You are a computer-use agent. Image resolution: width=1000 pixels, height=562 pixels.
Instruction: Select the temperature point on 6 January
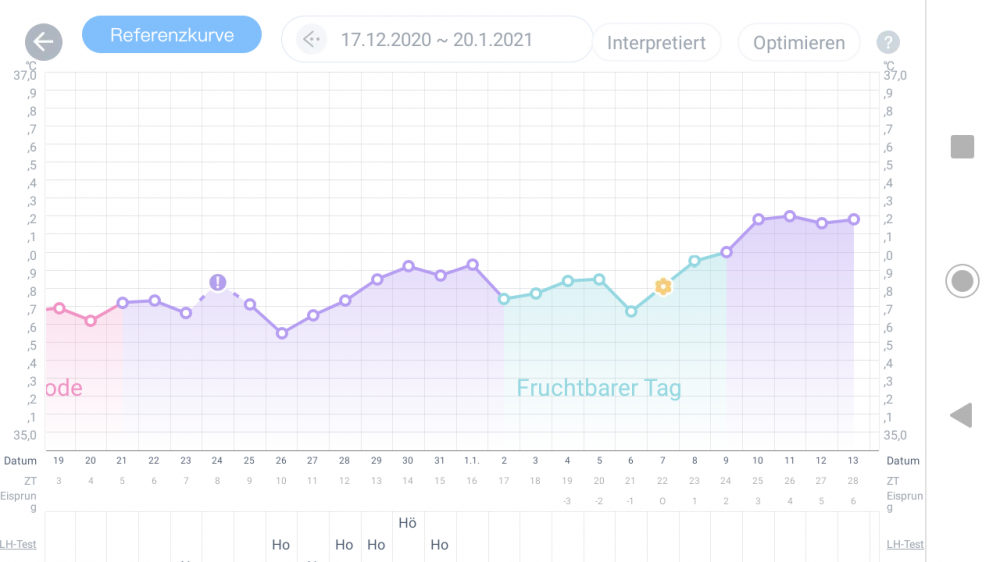click(x=631, y=311)
